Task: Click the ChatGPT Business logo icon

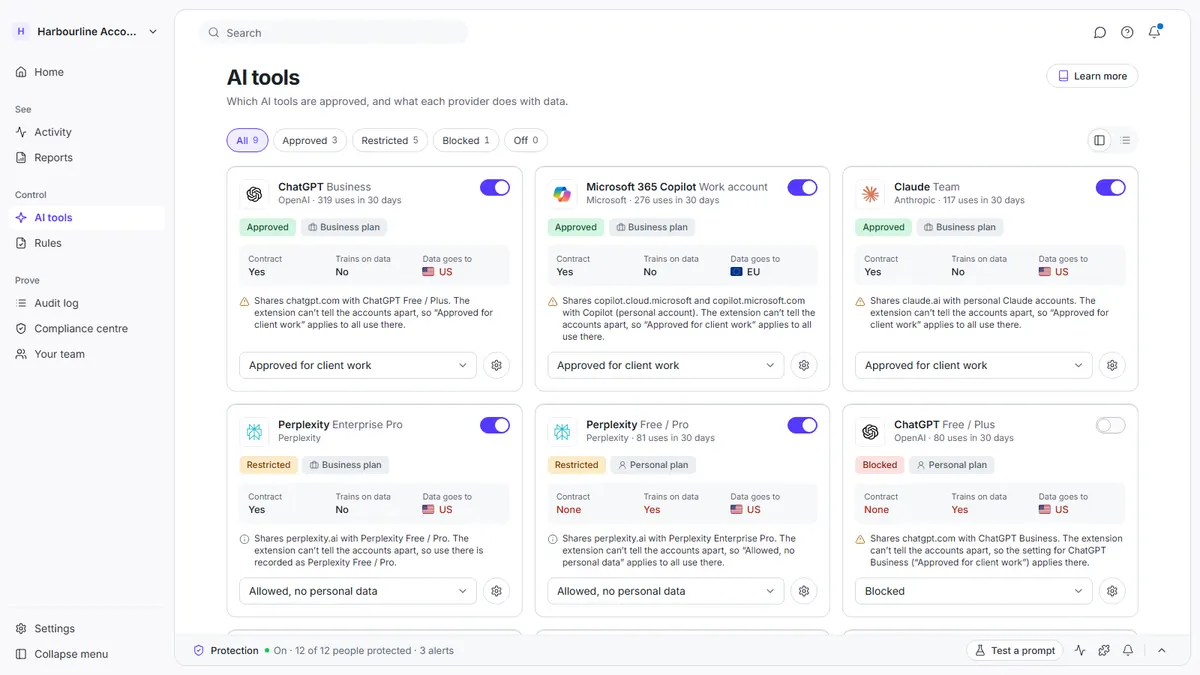Action: 254,194
